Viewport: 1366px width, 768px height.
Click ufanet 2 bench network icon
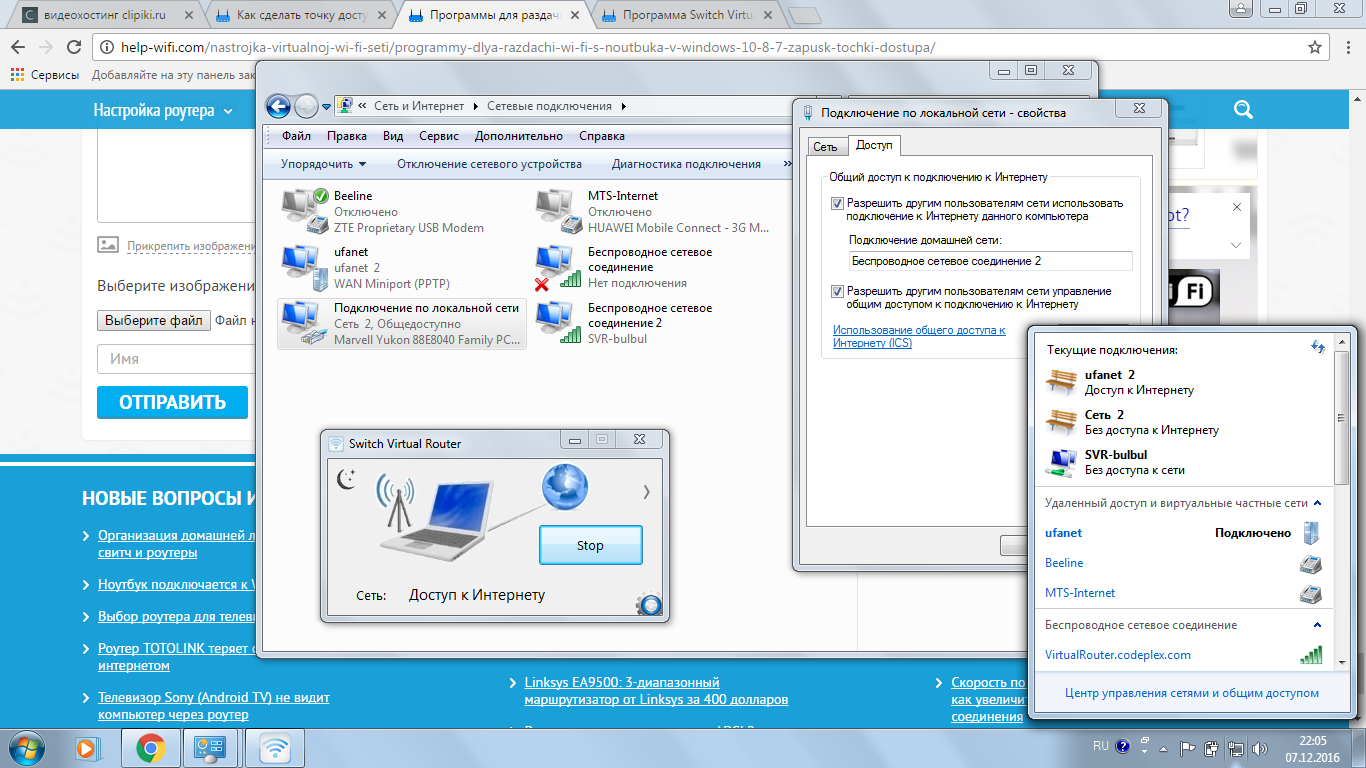[x=1061, y=382]
